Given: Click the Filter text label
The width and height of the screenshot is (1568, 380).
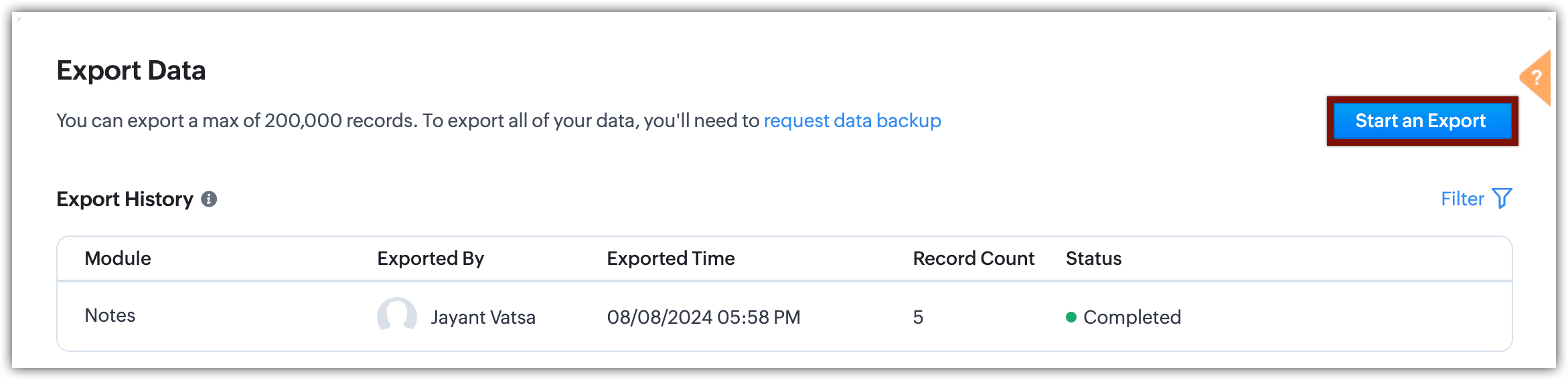Looking at the screenshot, I should point(1462,199).
